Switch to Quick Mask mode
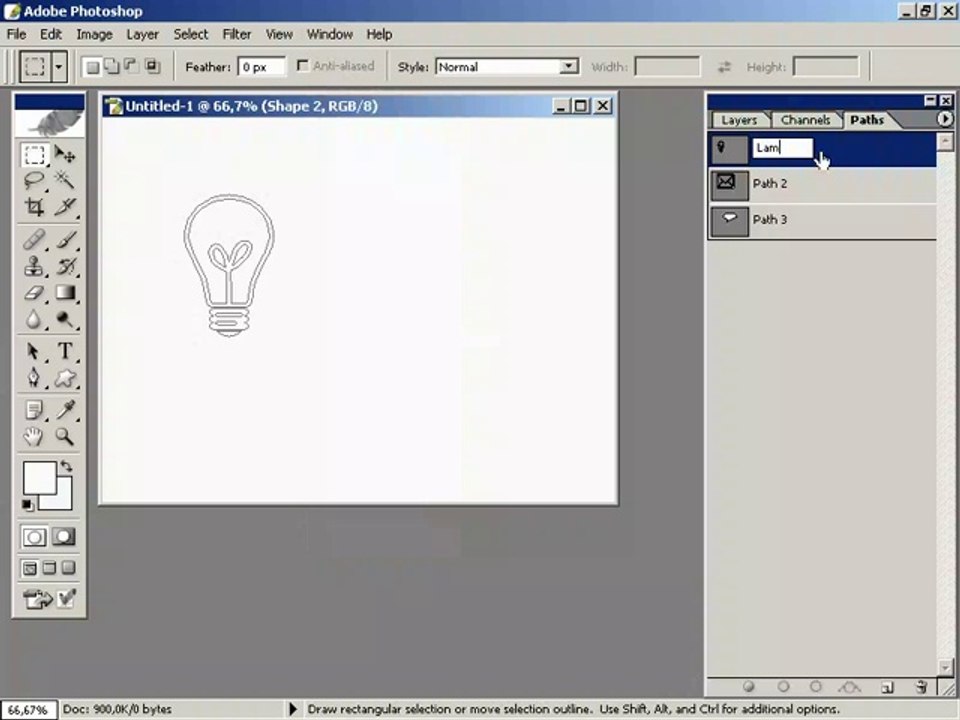The width and height of the screenshot is (960, 720). (x=64, y=537)
